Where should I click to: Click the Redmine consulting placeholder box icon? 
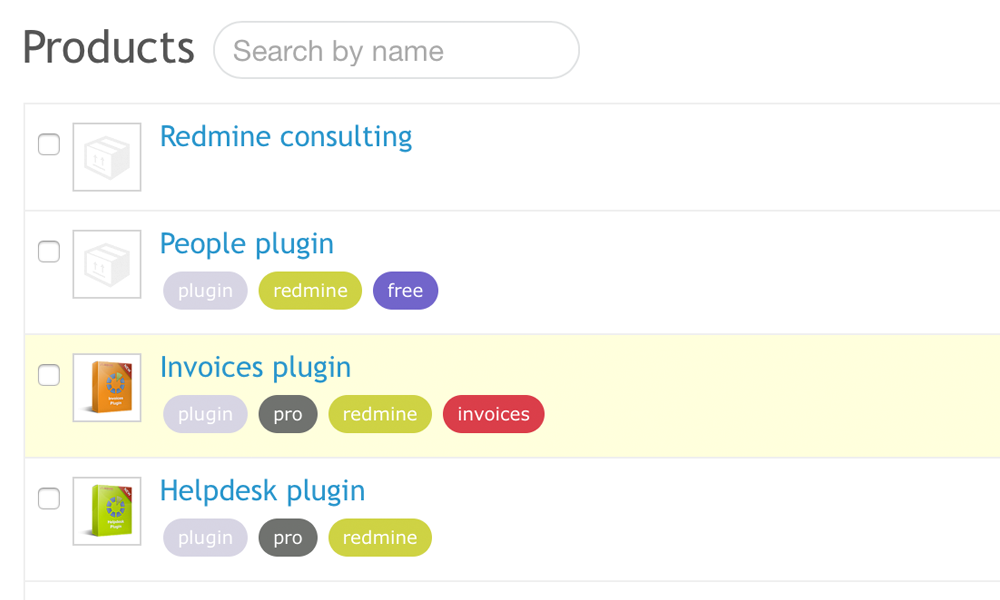click(107, 157)
